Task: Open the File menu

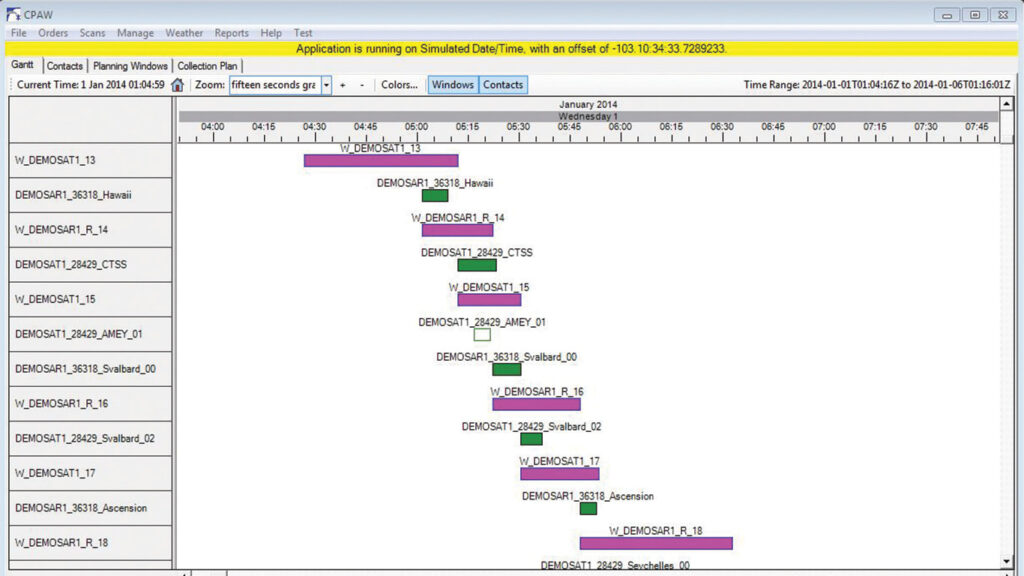Action: [18, 33]
